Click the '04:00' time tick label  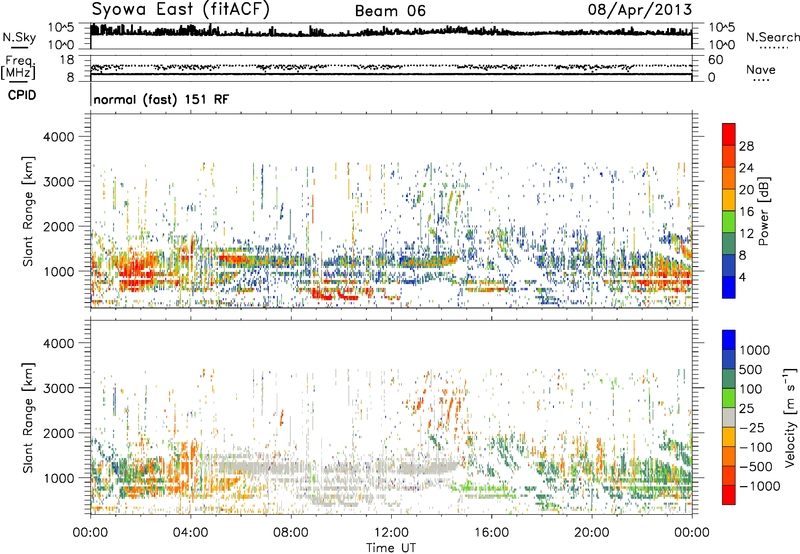tap(190, 533)
